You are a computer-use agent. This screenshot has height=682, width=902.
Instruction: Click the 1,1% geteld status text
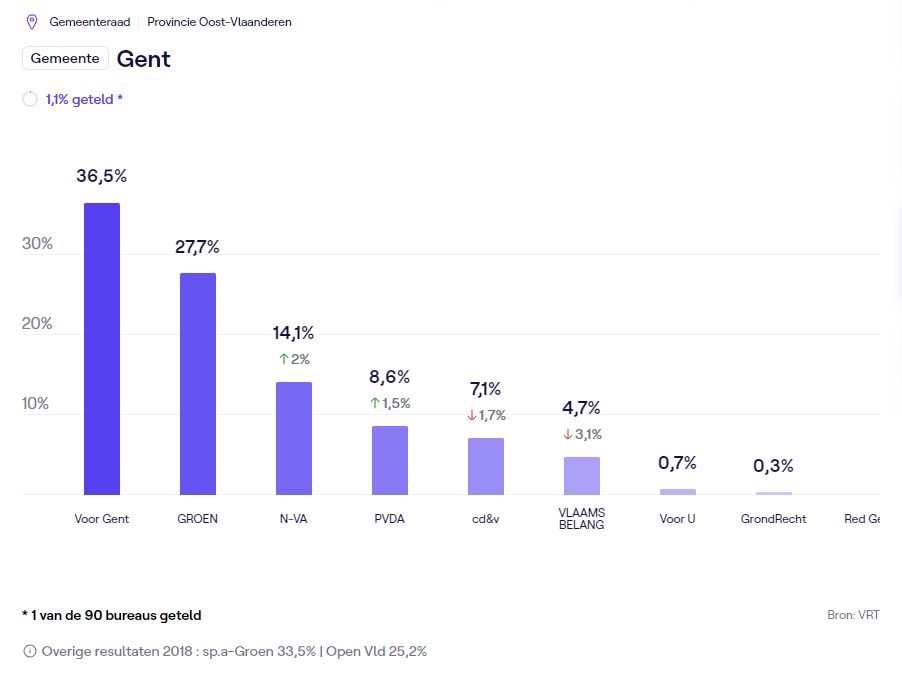tap(84, 99)
